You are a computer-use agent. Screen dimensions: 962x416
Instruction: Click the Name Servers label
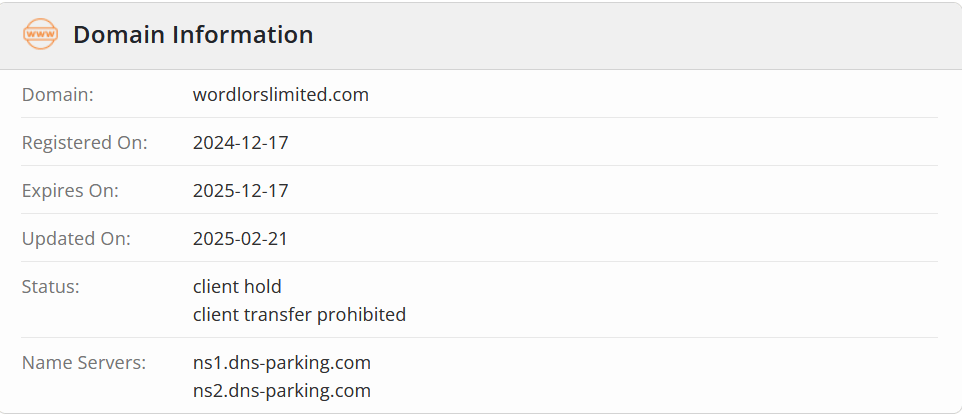tap(84, 362)
